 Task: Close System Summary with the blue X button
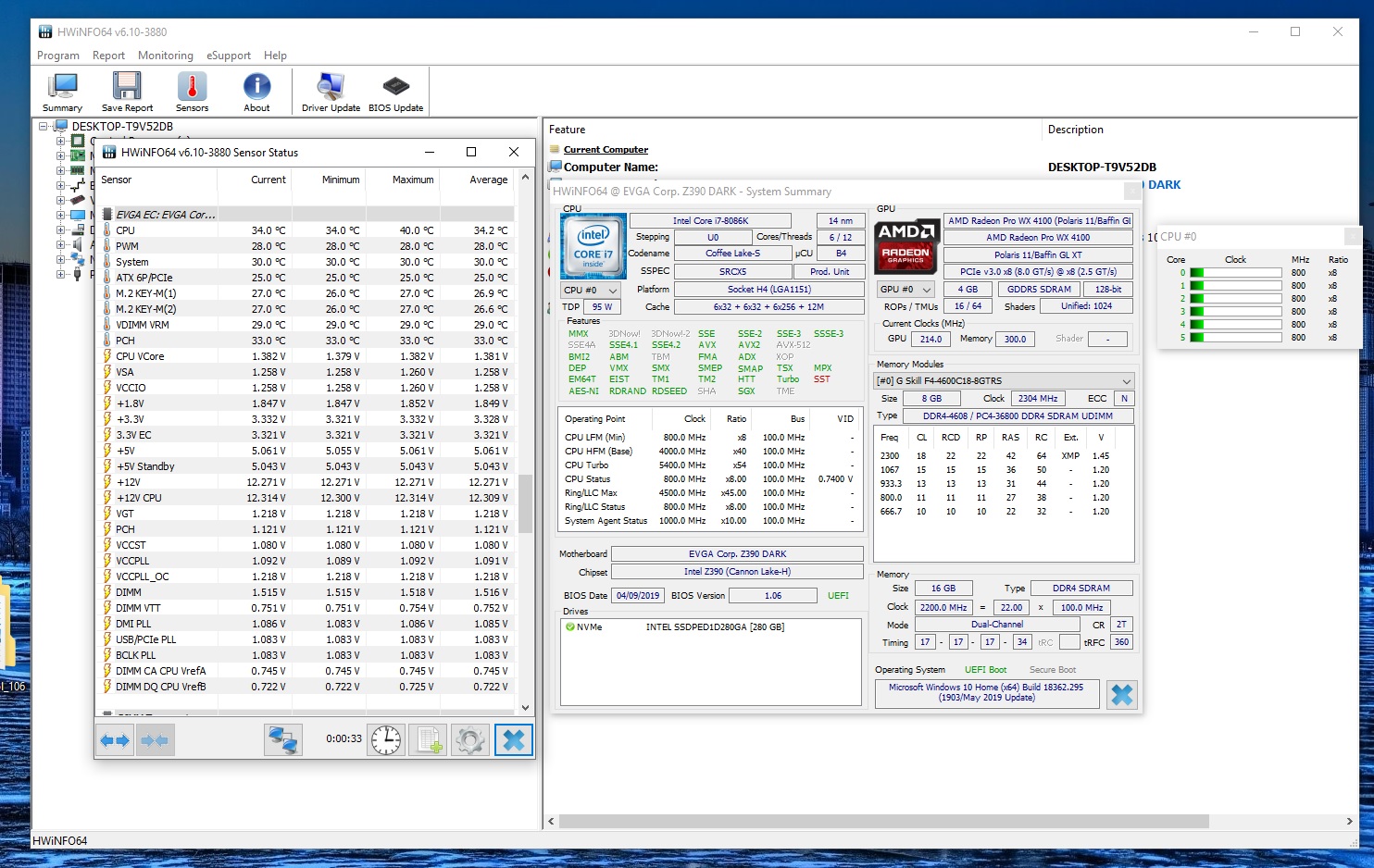click(1121, 695)
